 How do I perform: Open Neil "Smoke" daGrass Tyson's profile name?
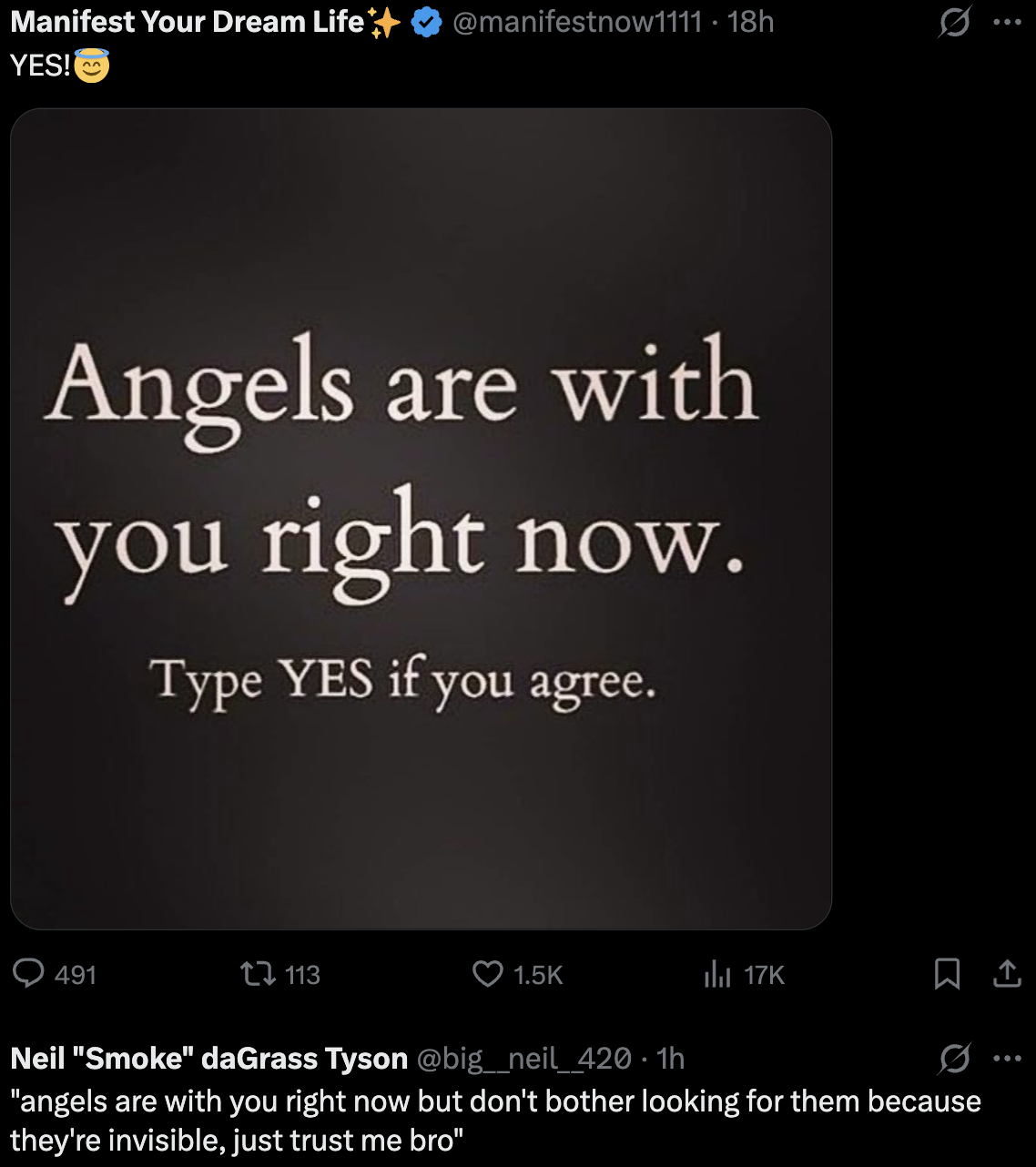pos(208,1059)
